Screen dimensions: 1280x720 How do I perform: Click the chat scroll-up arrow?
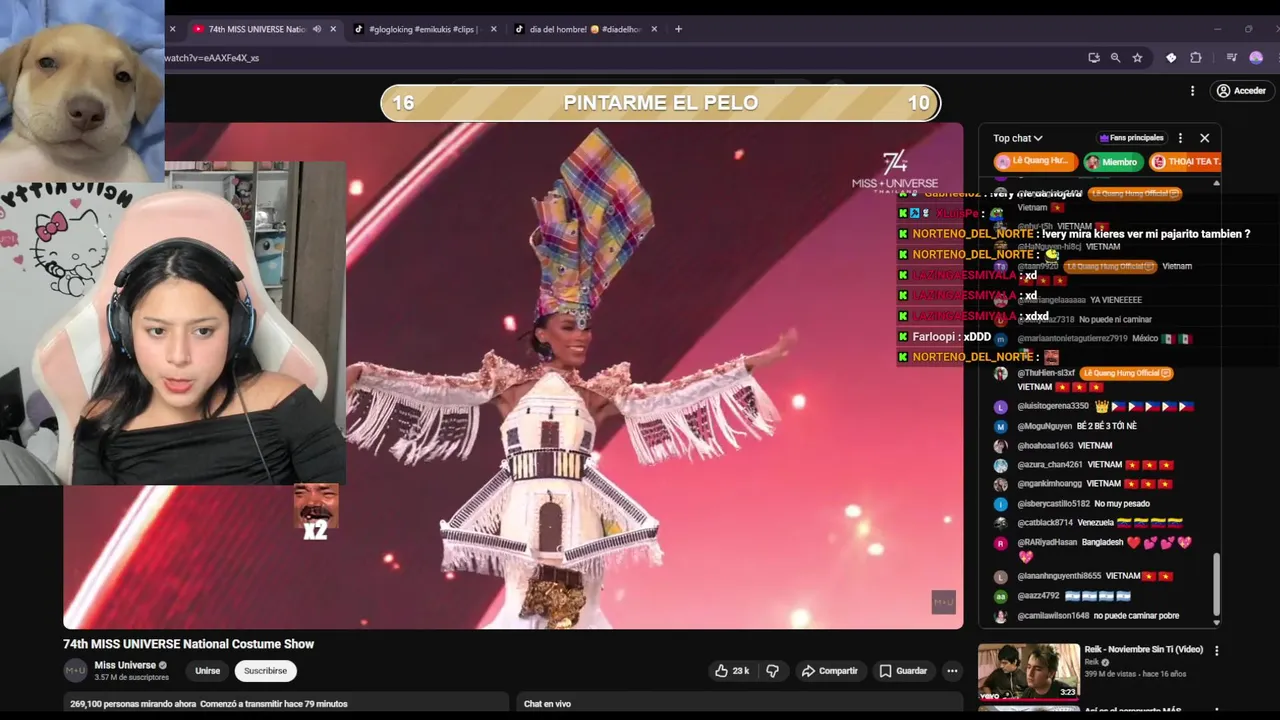click(1216, 183)
